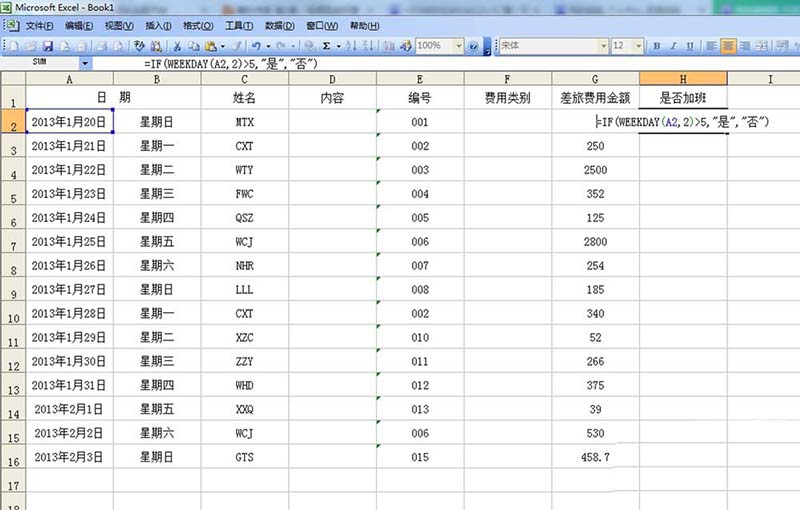
Task: Open the 视图(V) menu
Action: [119, 26]
